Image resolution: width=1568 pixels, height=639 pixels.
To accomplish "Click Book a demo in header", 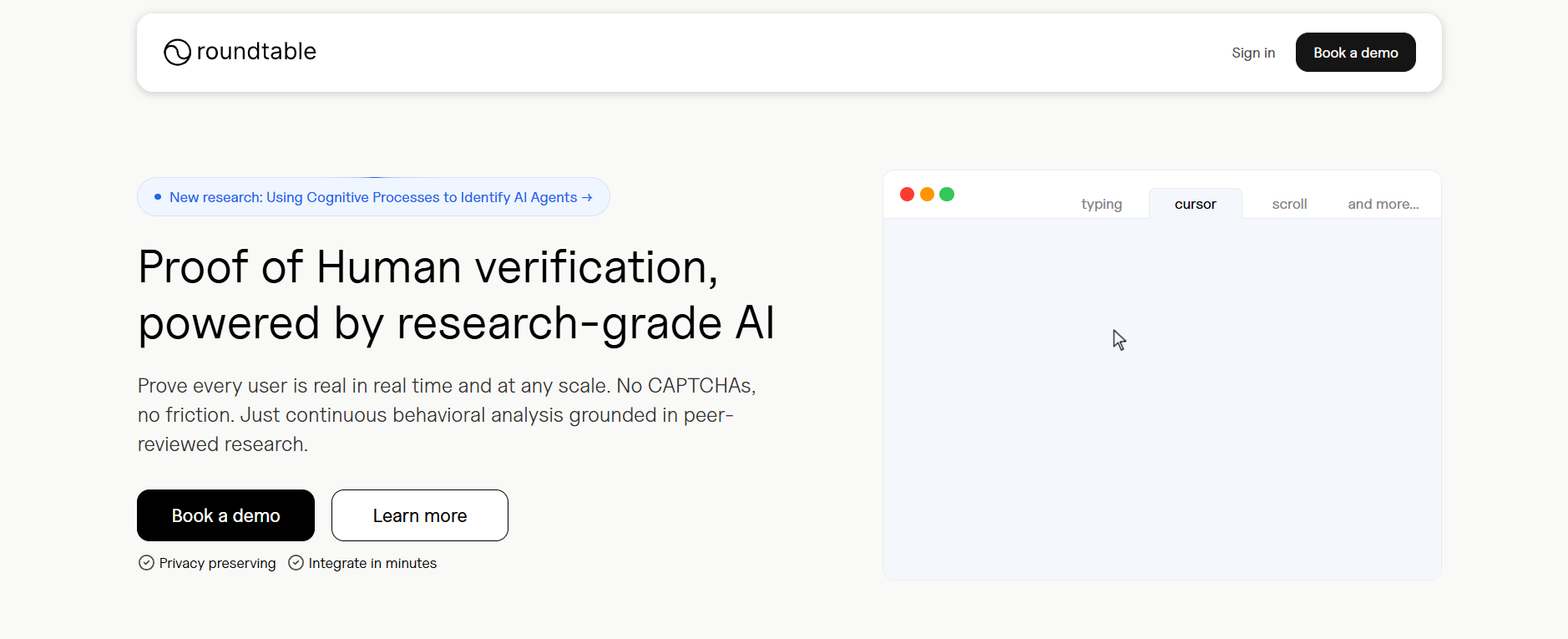I will (x=1355, y=53).
